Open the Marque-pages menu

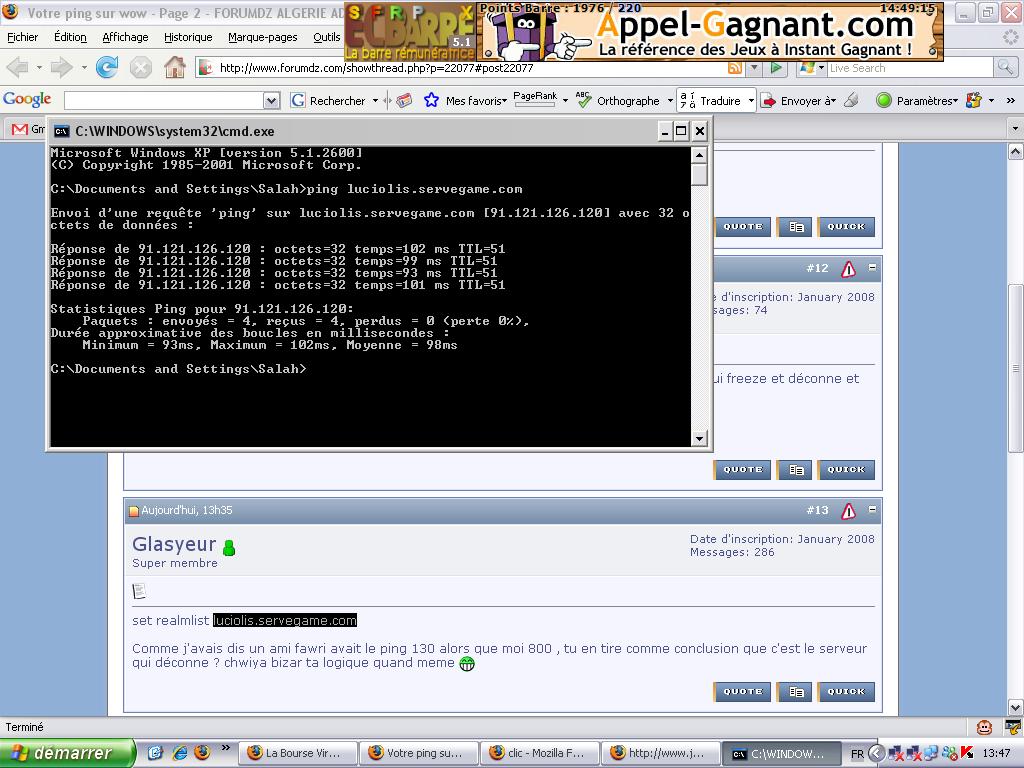tap(262, 37)
